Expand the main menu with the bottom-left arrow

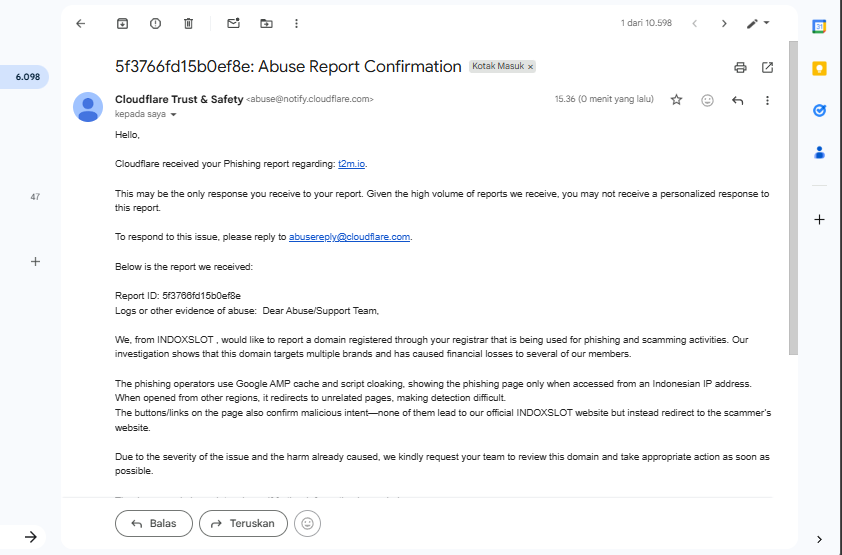[31, 537]
